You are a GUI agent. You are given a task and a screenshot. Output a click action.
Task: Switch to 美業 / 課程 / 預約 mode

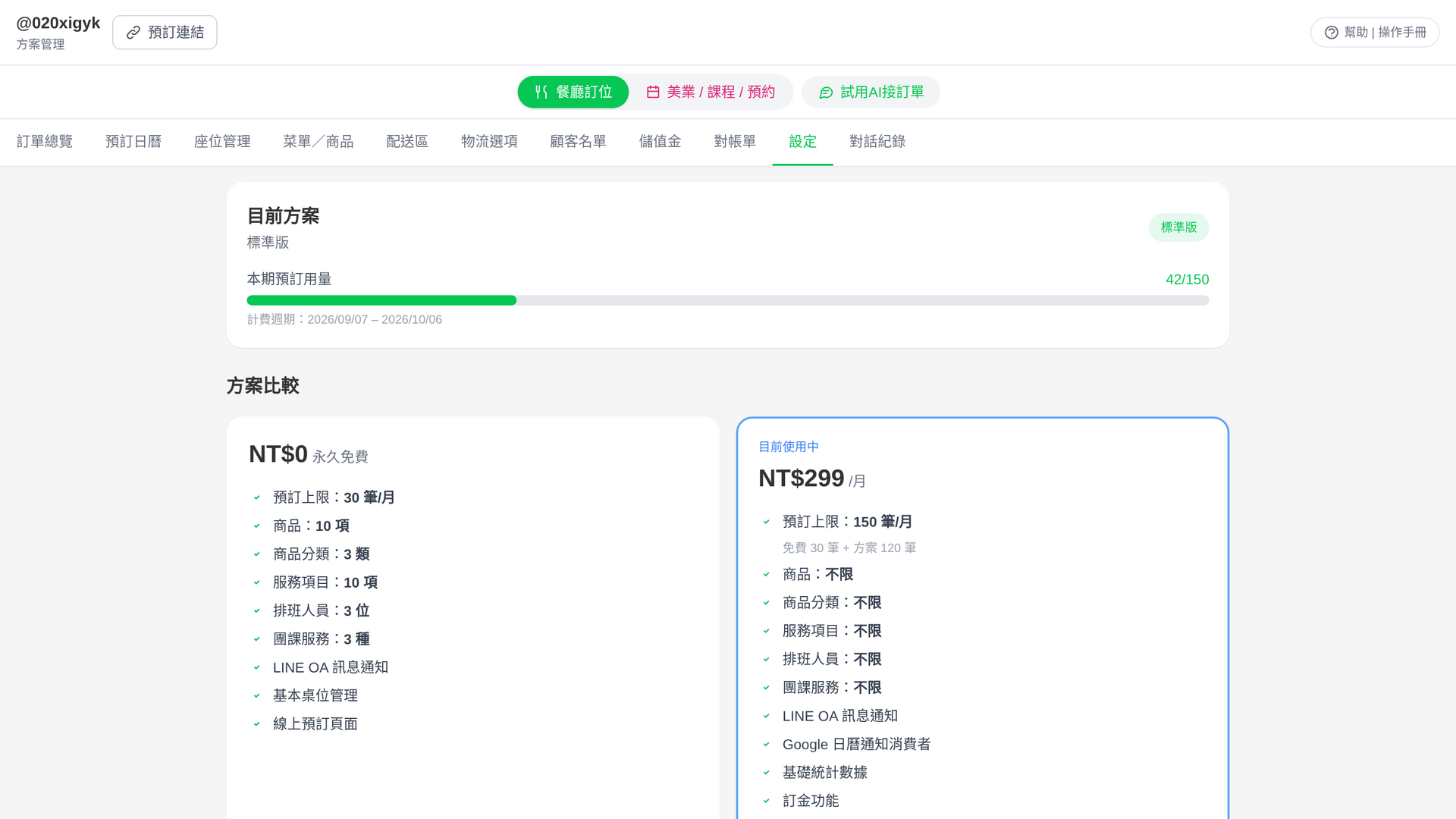pyautogui.click(x=711, y=92)
